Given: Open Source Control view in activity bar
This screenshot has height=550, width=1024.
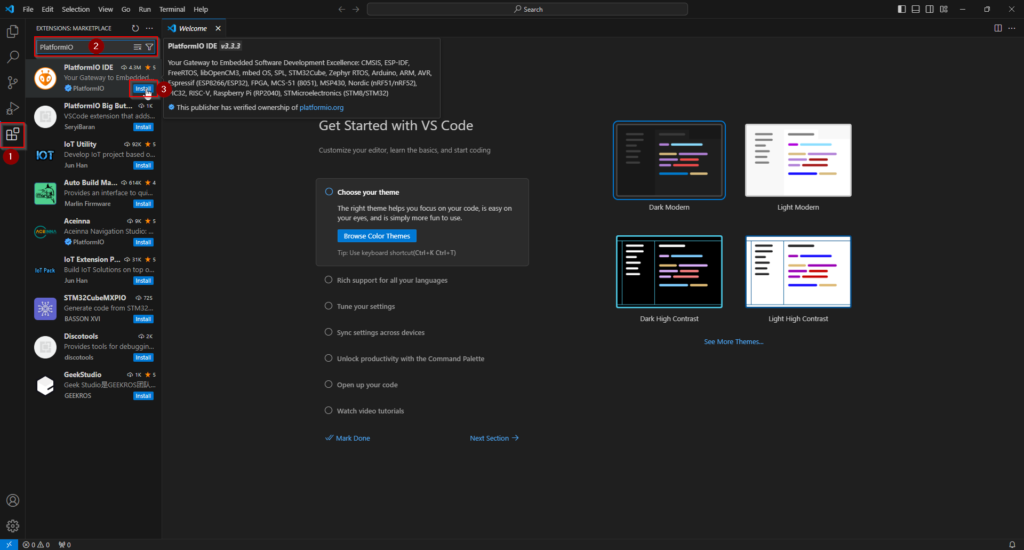Looking at the screenshot, I should 12,82.
